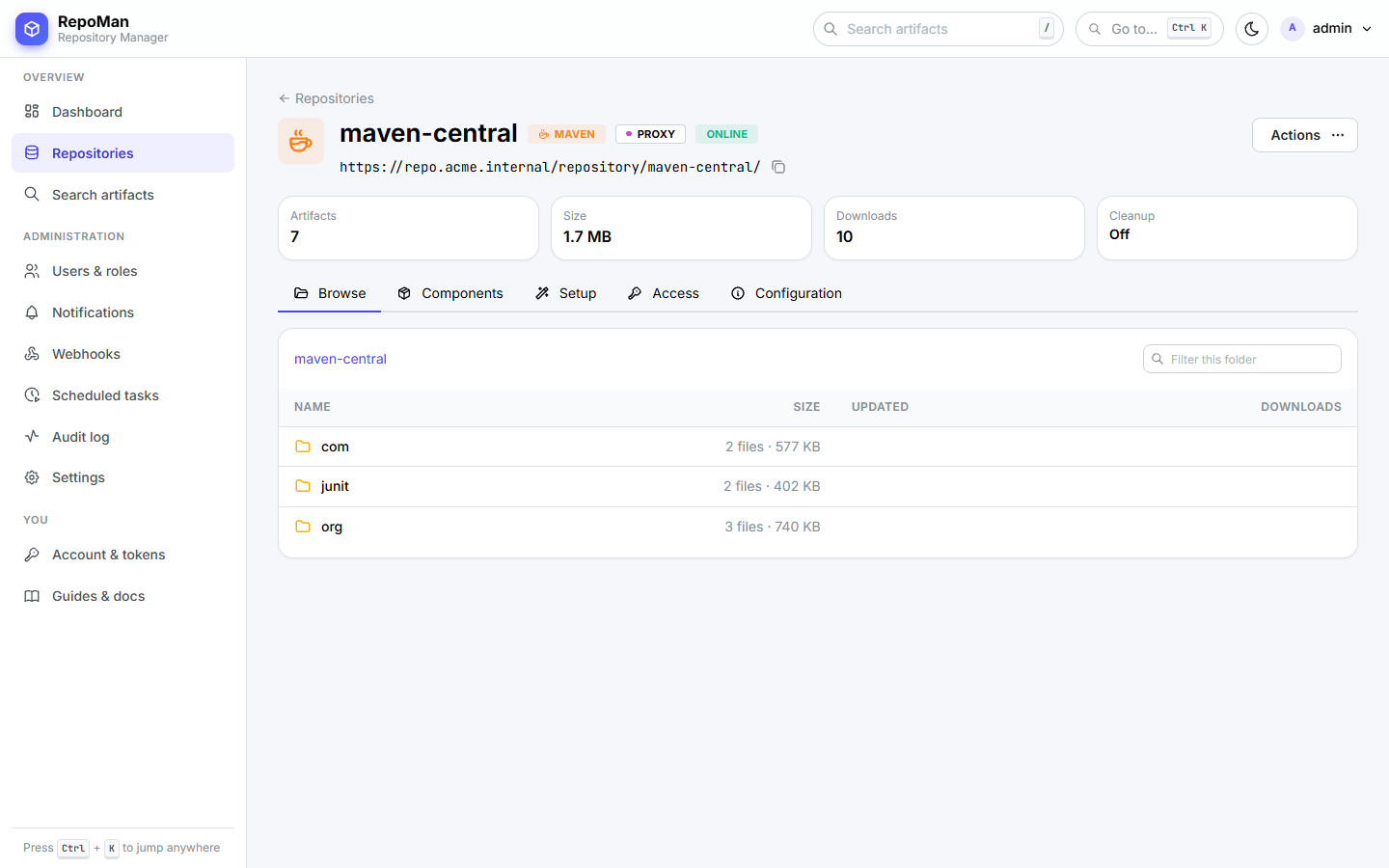Go back via Repositories breadcrumb link
Screen dimensions: 1389x868
pyautogui.click(x=326, y=98)
